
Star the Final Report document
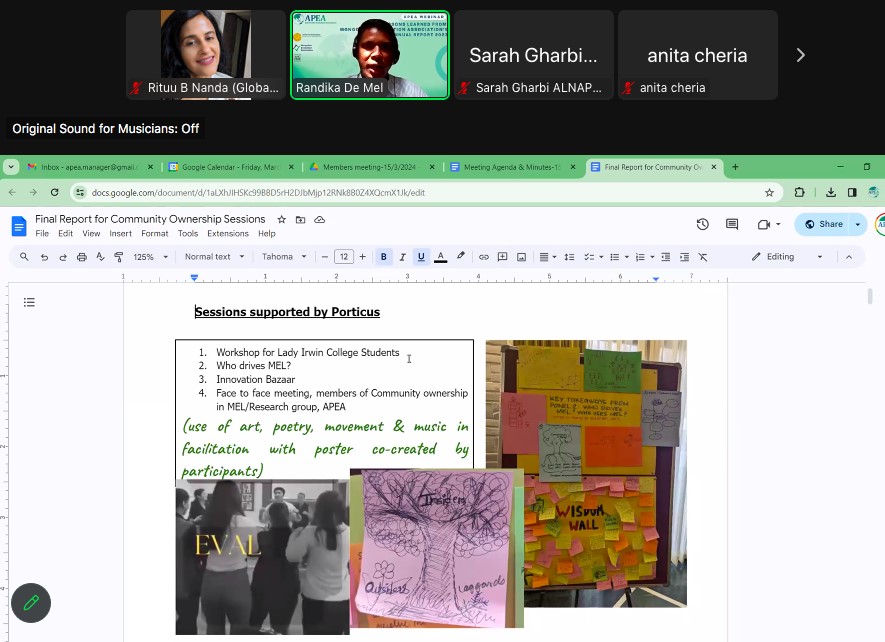[281, 219]
